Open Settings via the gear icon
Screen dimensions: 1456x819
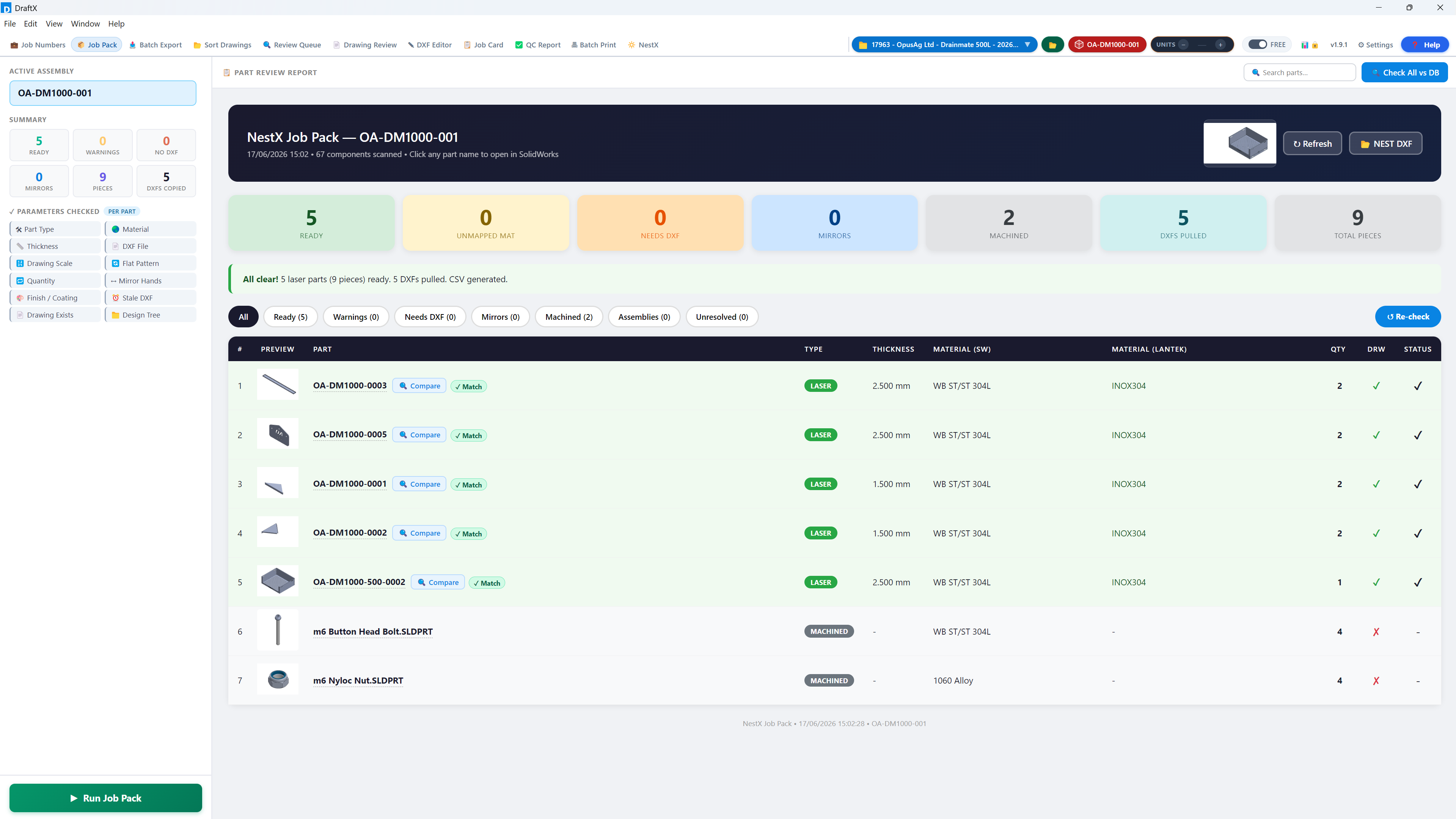click(1375, 45)
